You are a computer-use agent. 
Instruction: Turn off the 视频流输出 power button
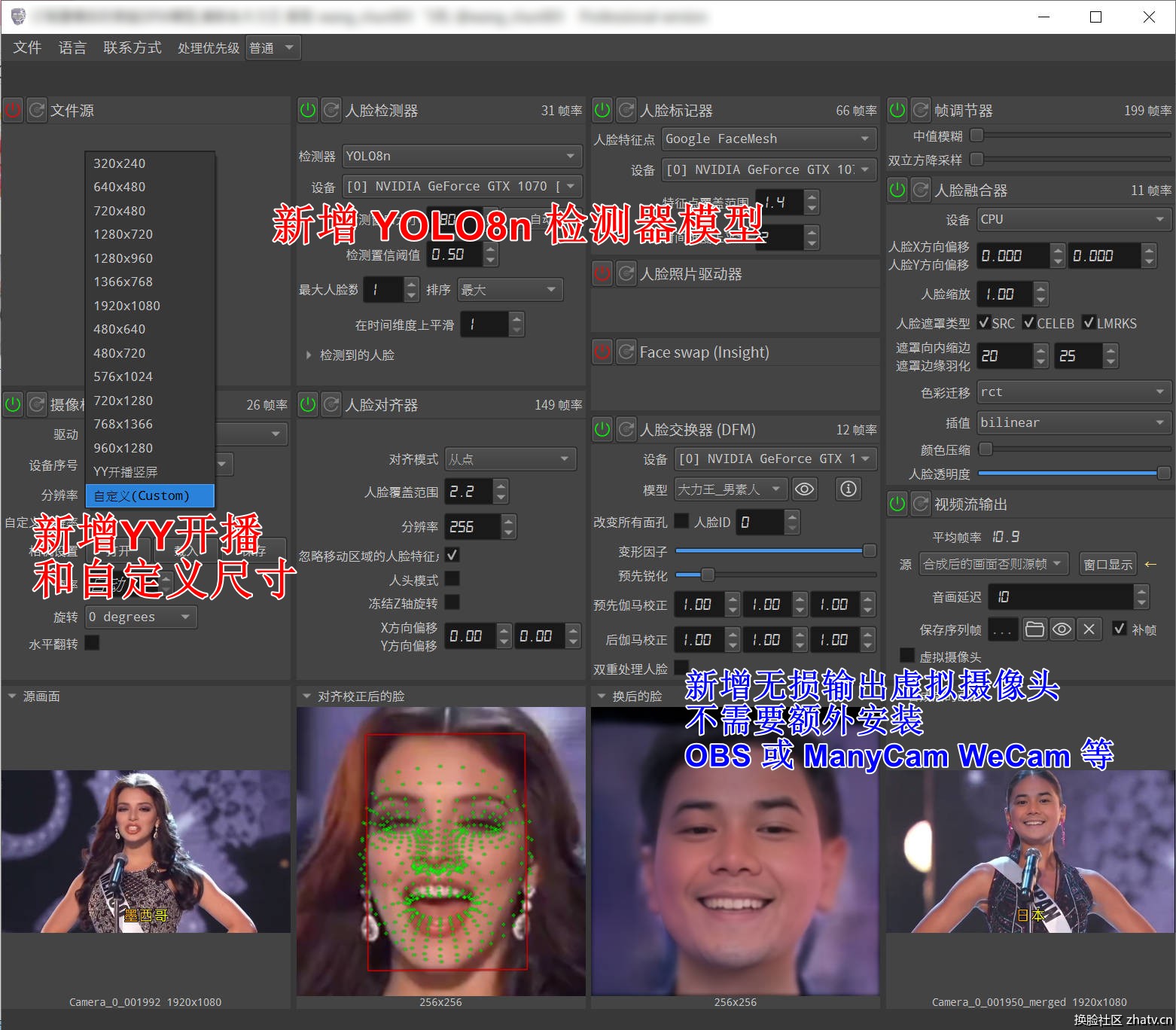(x=897, y=504)
